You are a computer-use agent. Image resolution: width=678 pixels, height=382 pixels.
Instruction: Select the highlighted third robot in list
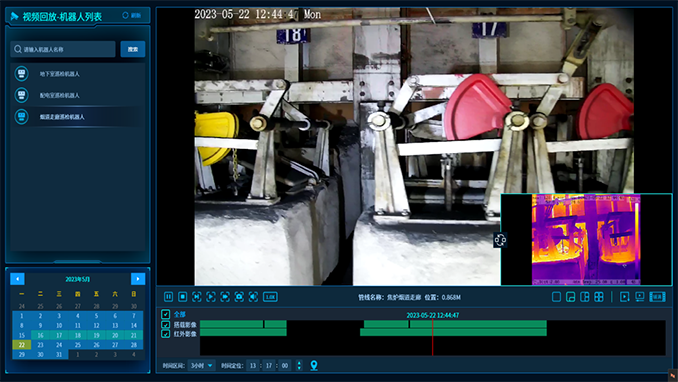[x=78, y=116]
